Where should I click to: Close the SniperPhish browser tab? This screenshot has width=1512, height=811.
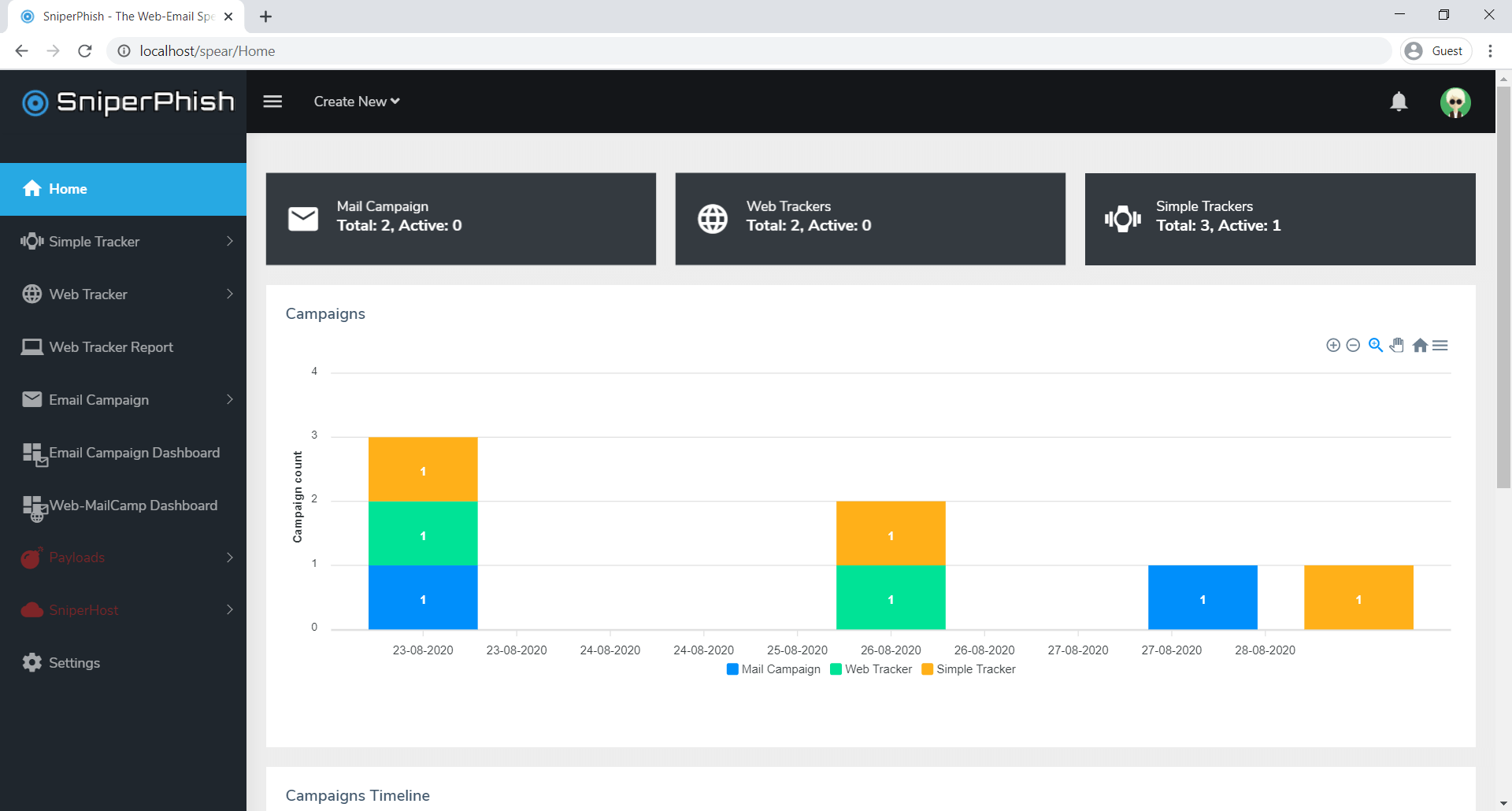(228, 17)
